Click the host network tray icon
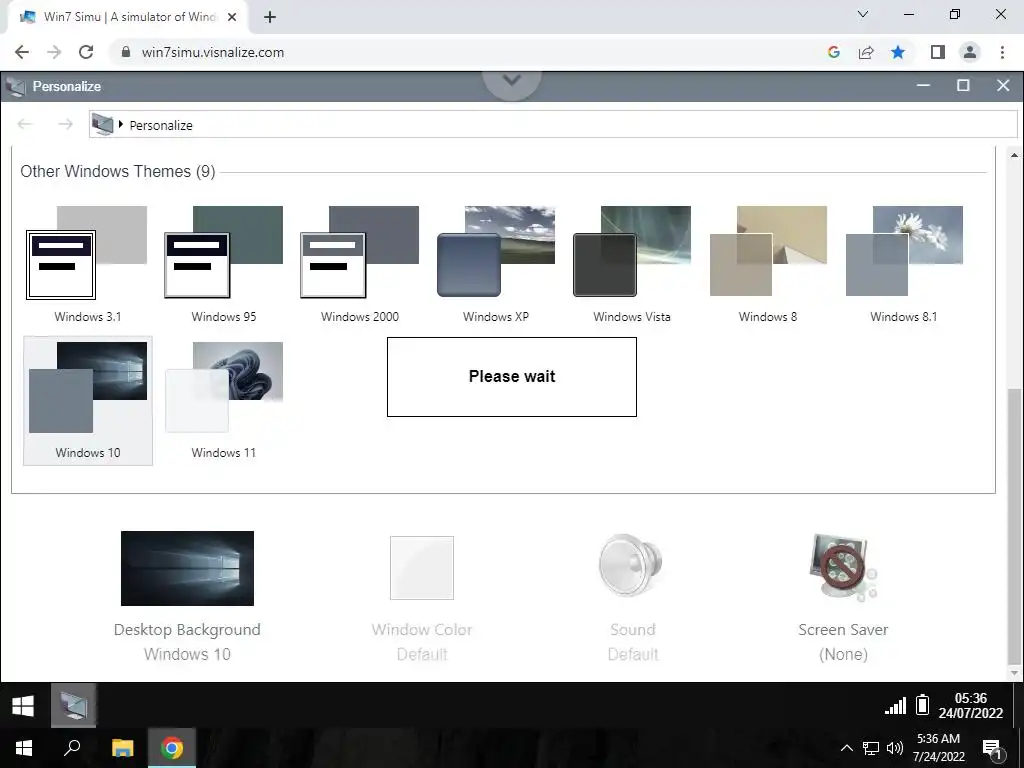1024x768 pixels. point(871,748)
